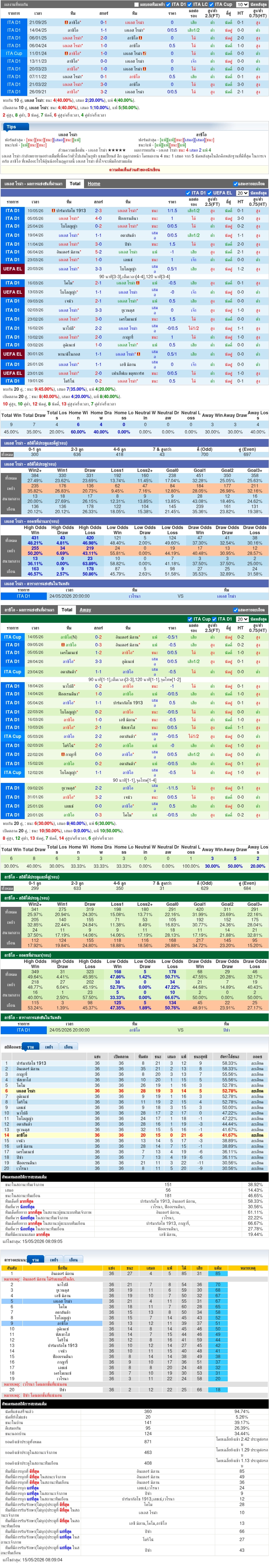This screenshot has width=269, height=1568.
Task: Toggle same-venue checkbox left of ITA D1 at top
Action: click(136, 4)
